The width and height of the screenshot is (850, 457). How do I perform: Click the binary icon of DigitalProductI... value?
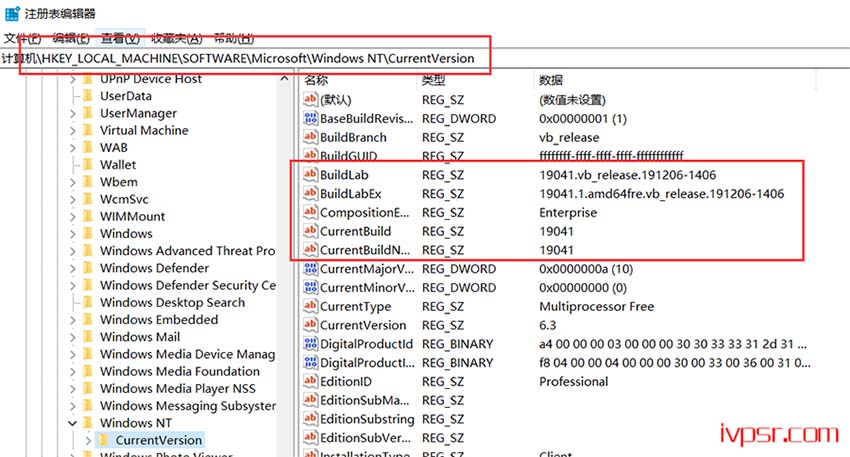[310, 362]
